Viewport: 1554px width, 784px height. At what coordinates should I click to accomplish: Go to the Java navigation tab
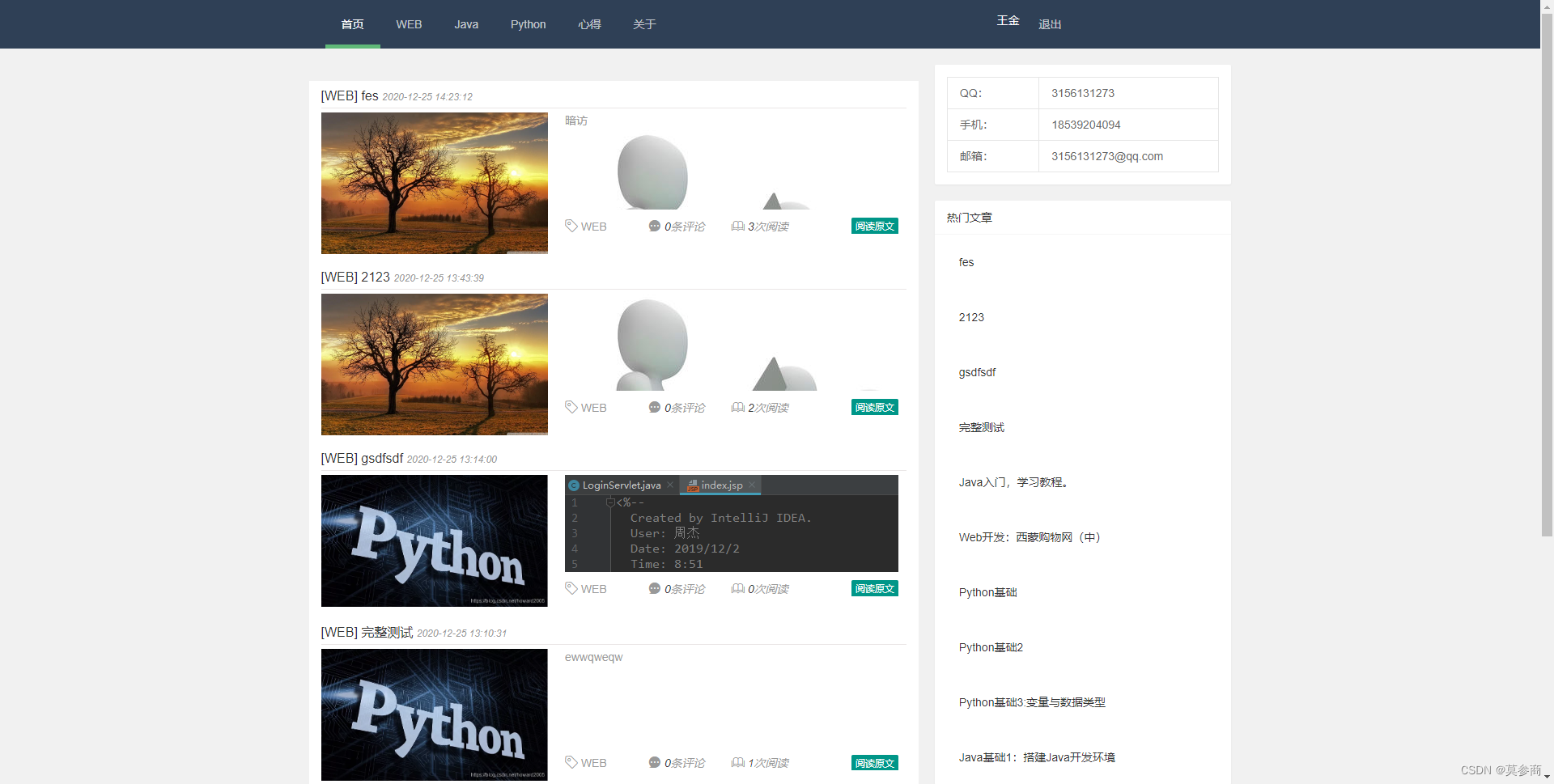click(466, 24)
